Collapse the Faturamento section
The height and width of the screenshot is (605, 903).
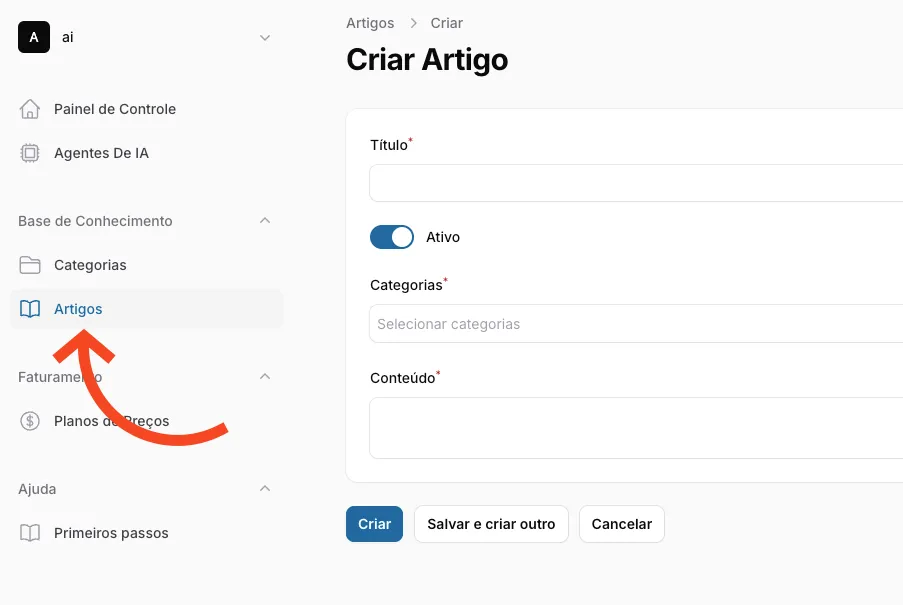coord(265,377)
